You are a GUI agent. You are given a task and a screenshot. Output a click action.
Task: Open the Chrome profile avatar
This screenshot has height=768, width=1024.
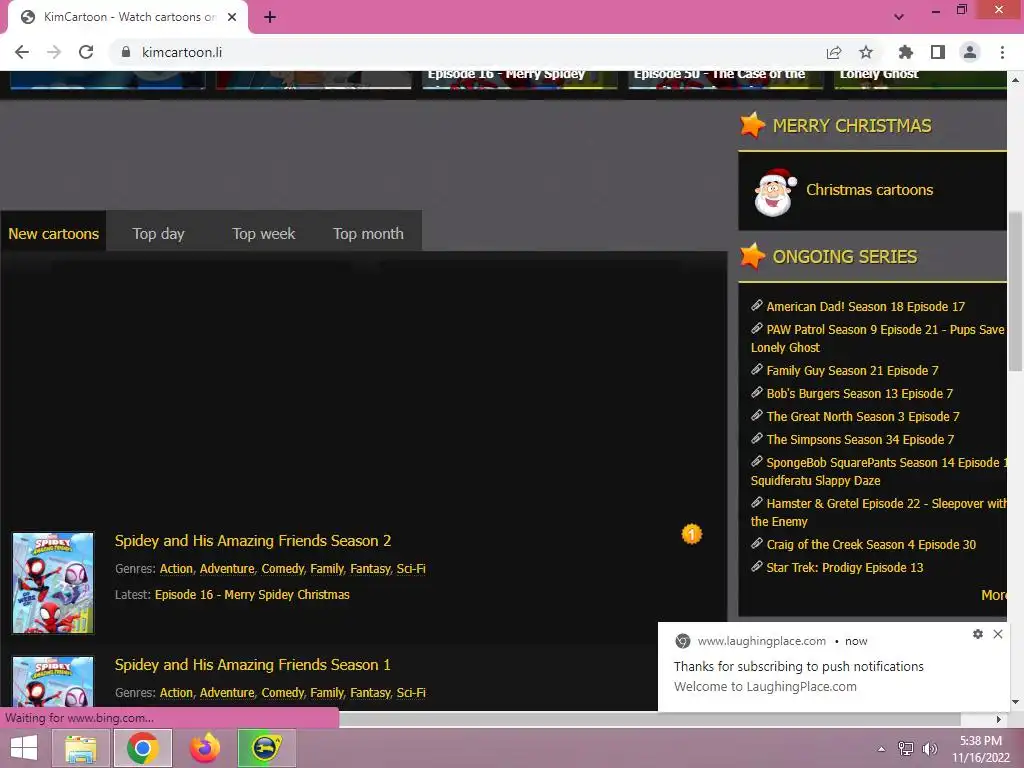(970, 52)
